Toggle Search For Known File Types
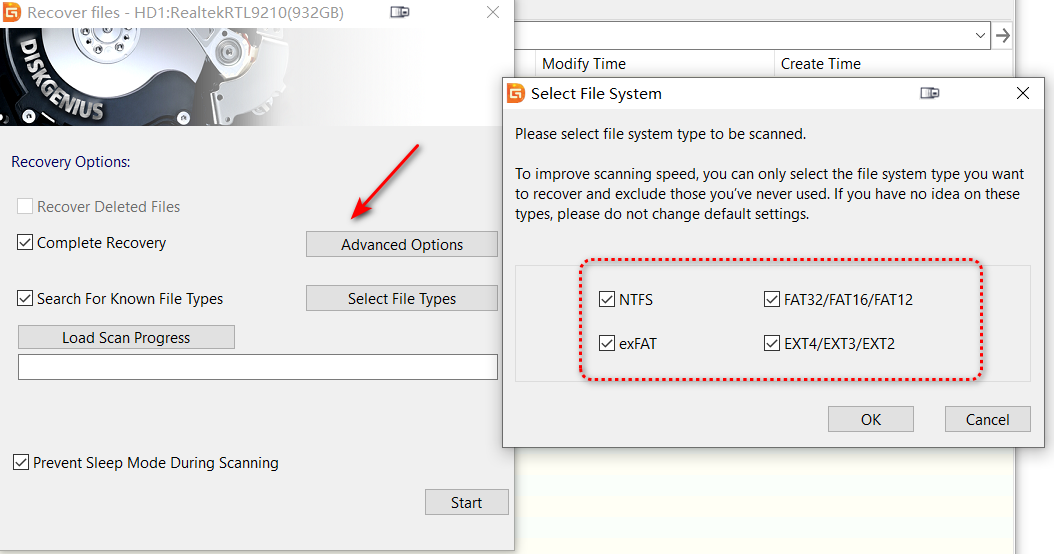This screenshot has width=1054, height=554. (25, 298)
